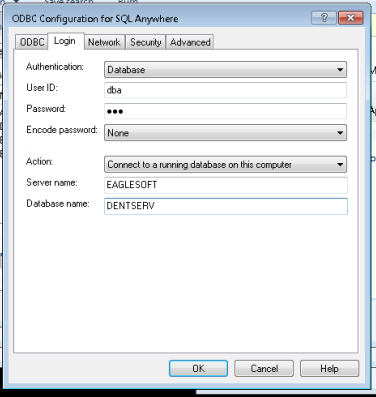The image size is (376, 397).
Task: Open the Advanced tab
Action: [190, 42]
